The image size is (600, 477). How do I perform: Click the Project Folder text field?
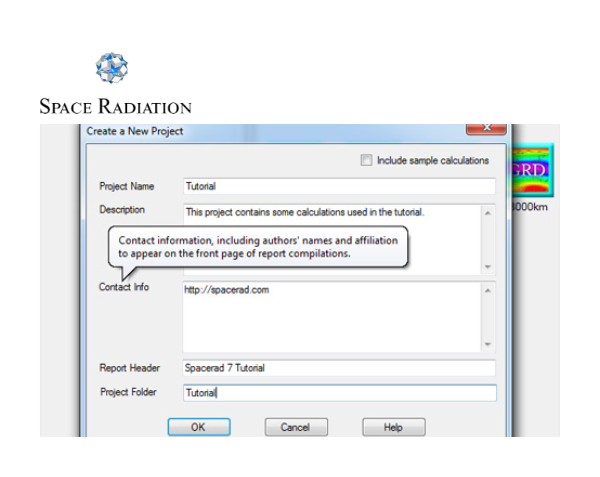339,393
